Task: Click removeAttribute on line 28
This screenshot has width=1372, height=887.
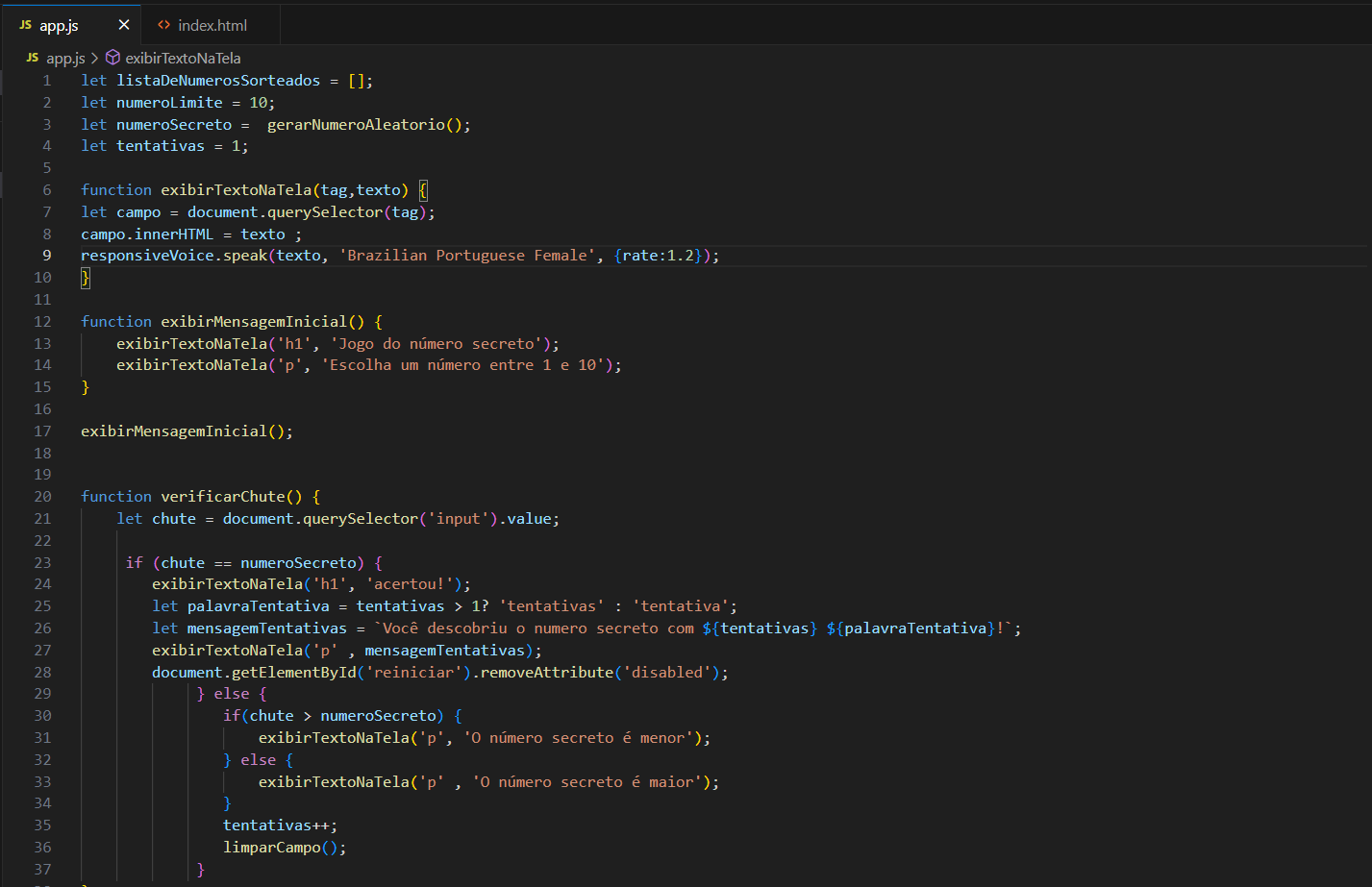Action: coord(547,673)
